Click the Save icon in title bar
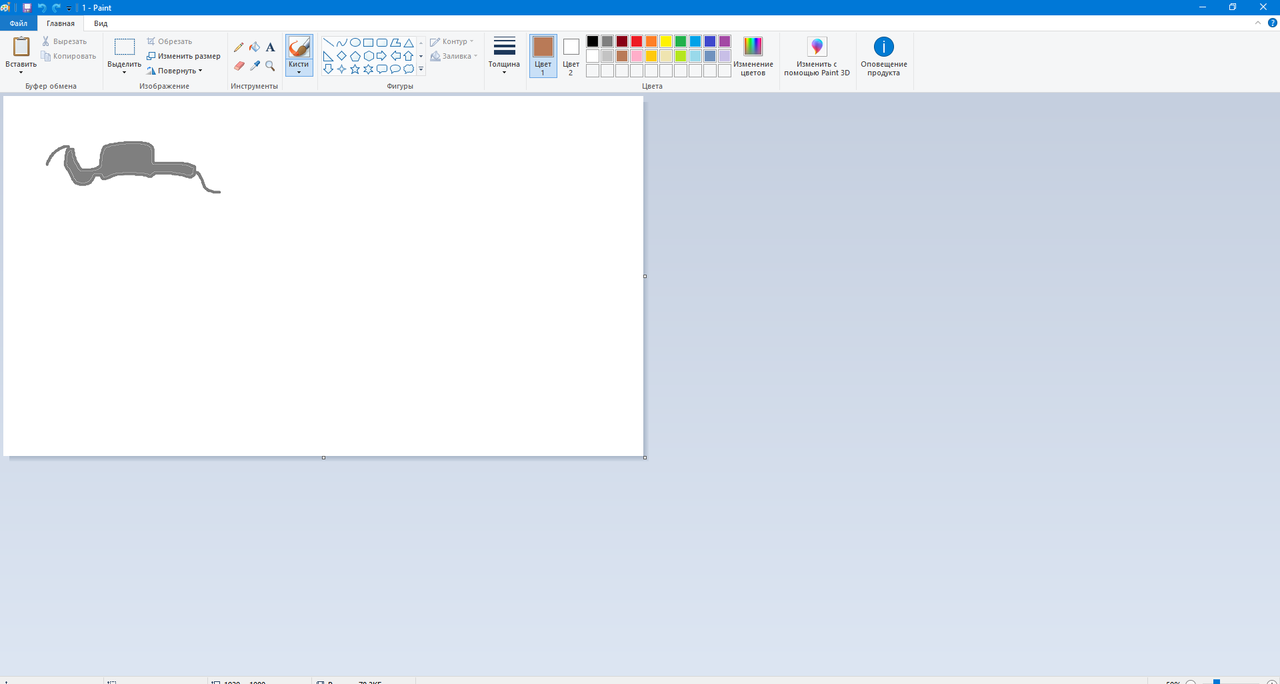This screenshot has height=684, width=1280. [x=27, y=7]
